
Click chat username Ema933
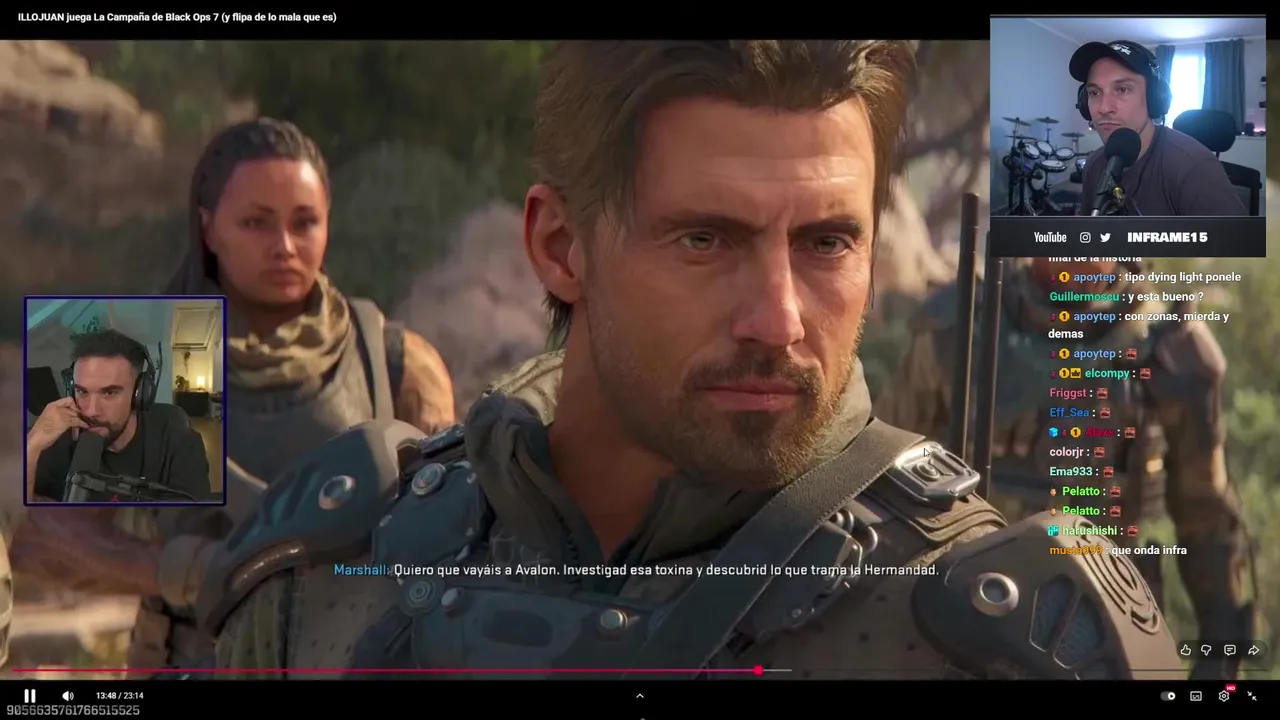(1071, 471)
